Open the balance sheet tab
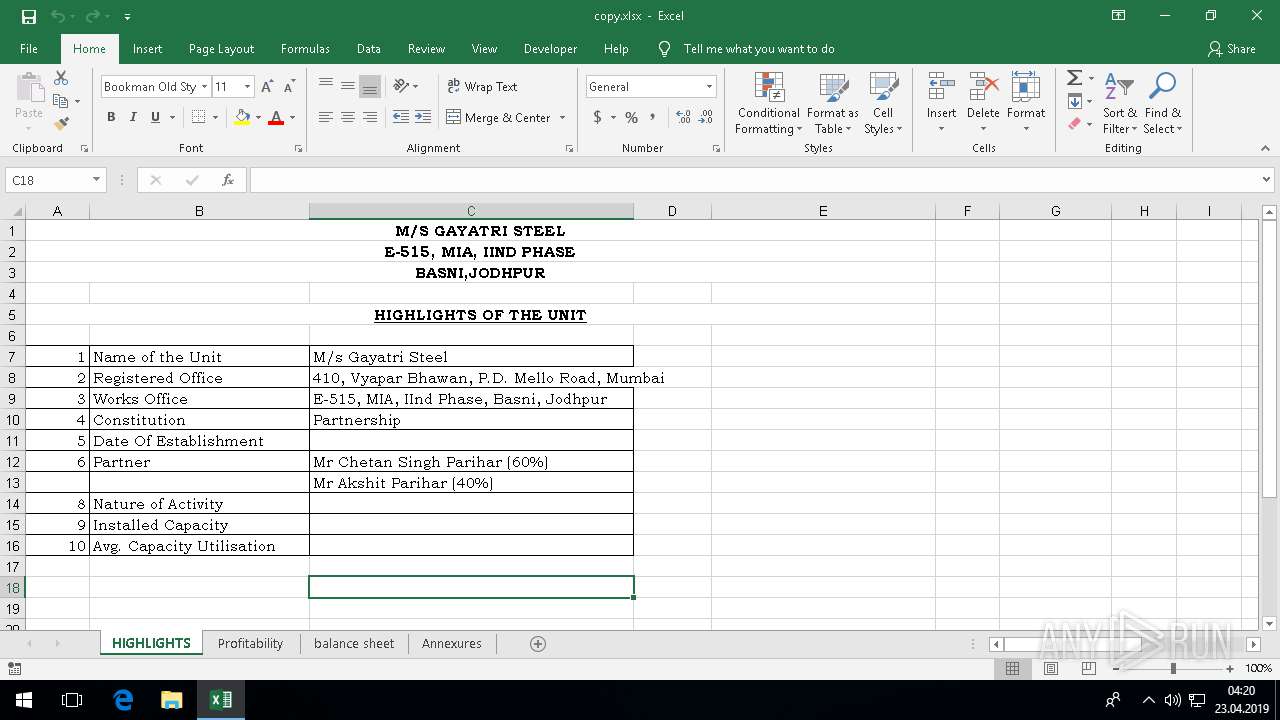 [354, 644]
